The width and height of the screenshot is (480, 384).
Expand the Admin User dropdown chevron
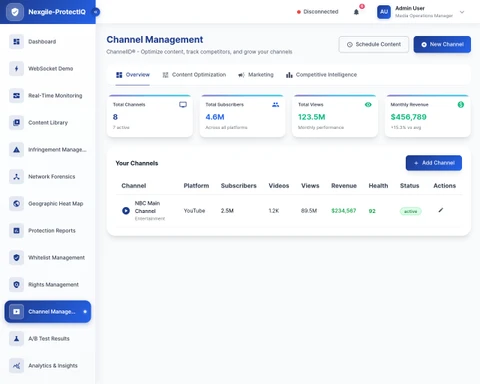[x=462, y=12]
